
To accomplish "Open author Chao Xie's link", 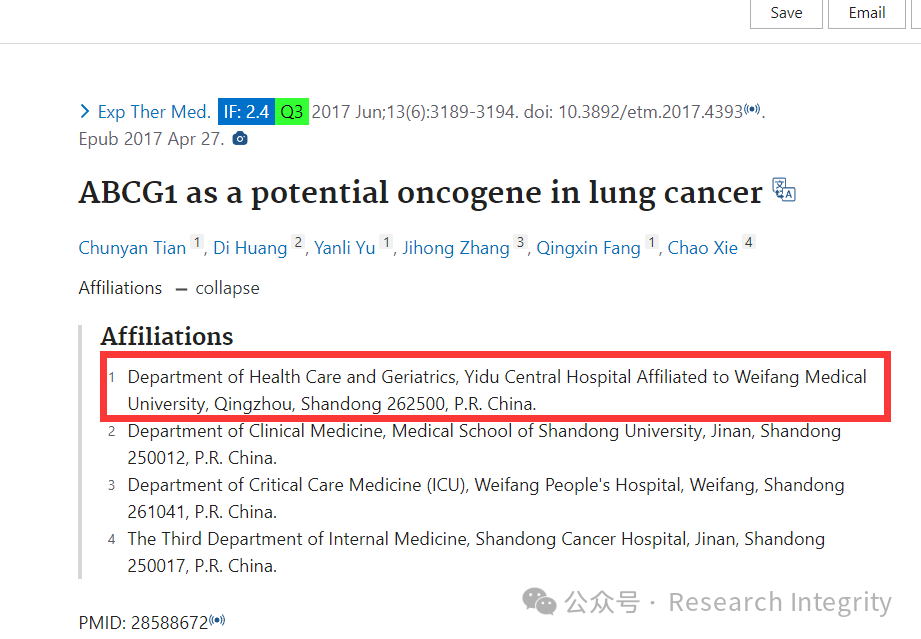I will click(702, 248).
